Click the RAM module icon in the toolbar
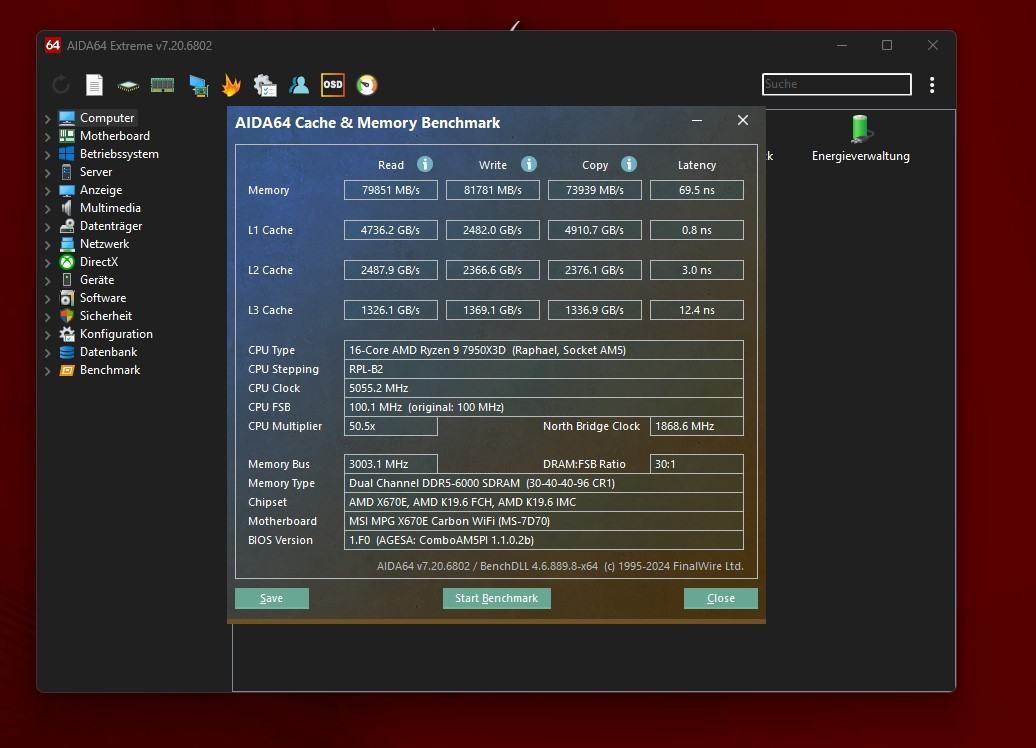This screenshot has width=1036, height=748. pos(163,85)
